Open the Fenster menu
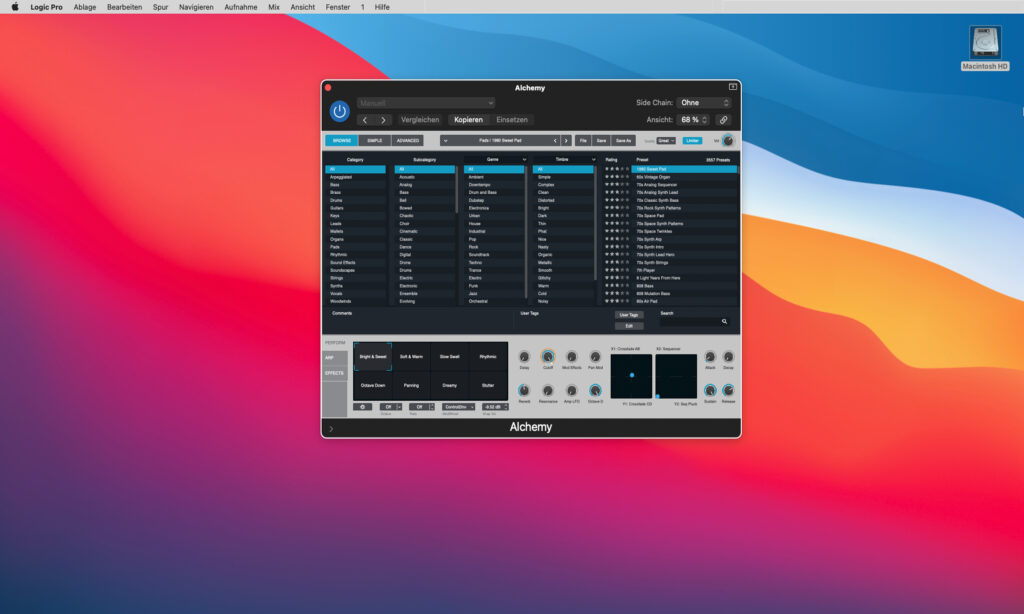The width and height of the screenshot is (1024, 614). click(x=338, y=7)
